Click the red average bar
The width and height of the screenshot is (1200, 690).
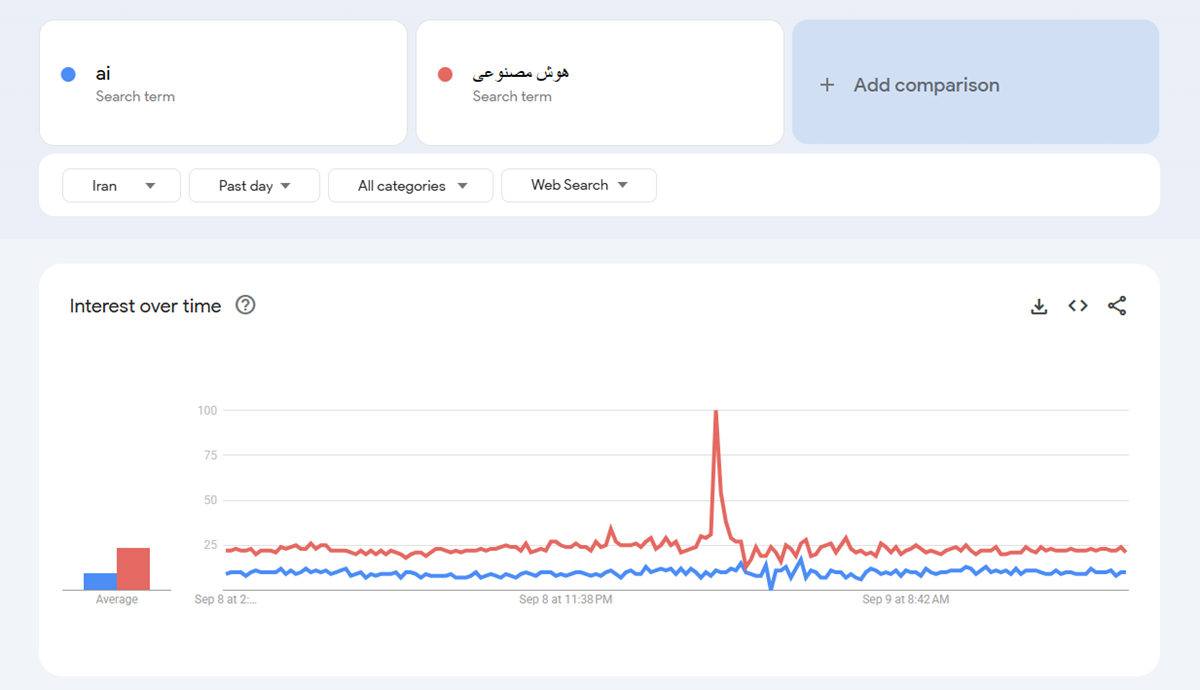tap(133, 569)
